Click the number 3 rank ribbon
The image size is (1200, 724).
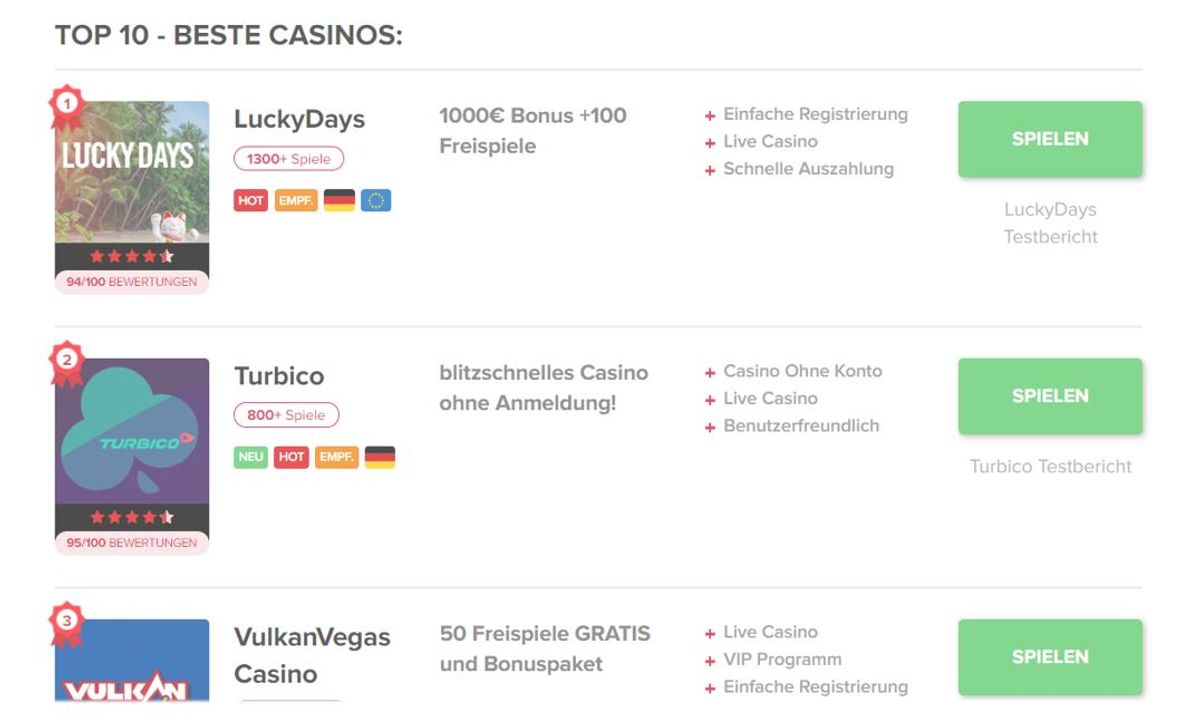point(66,621)
